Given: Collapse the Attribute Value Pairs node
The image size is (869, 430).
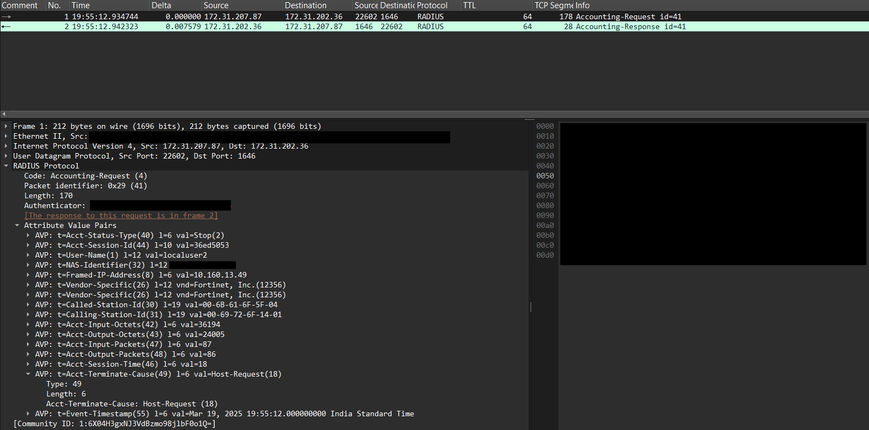Looking at the screenshot, I should tap(17, 226).
